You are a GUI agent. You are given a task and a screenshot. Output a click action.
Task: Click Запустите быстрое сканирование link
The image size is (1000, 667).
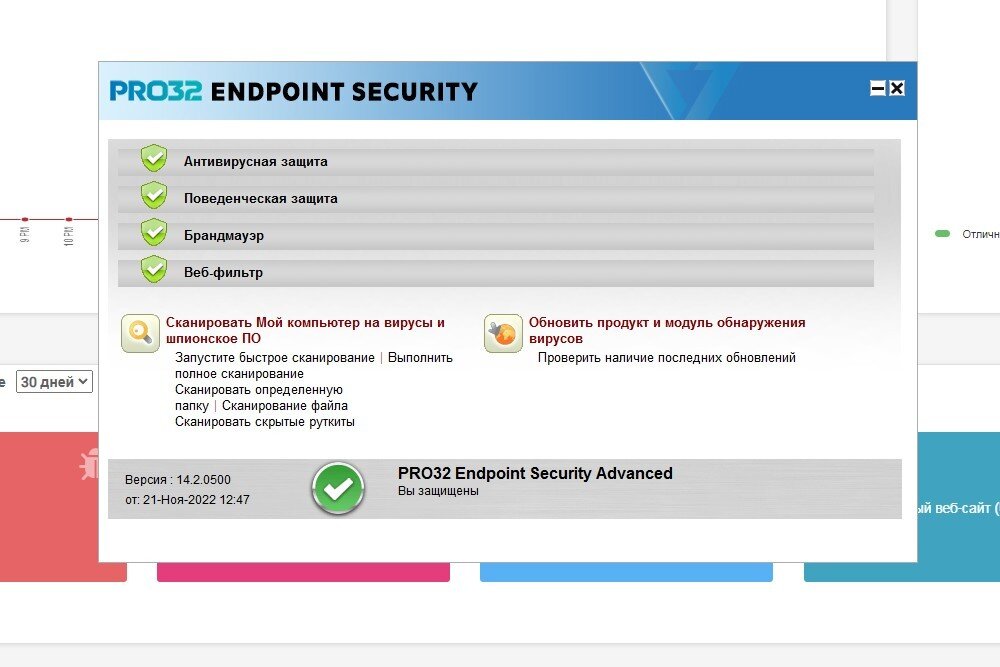point(275,358)
